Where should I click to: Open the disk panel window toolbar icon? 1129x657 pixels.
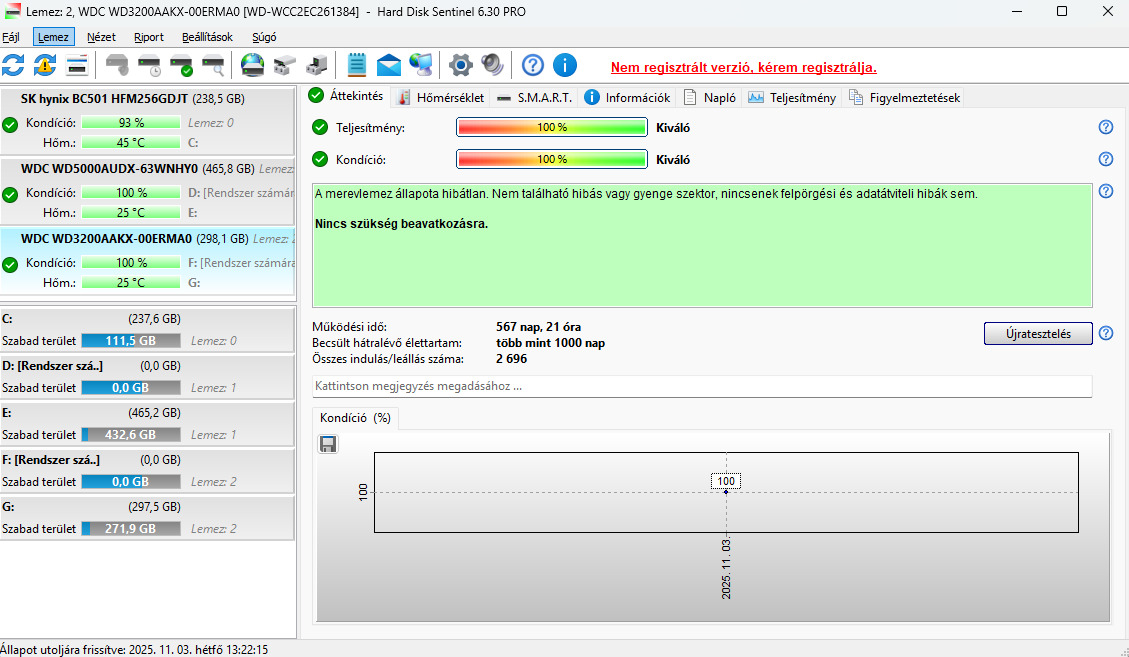(x=76, y=65)
